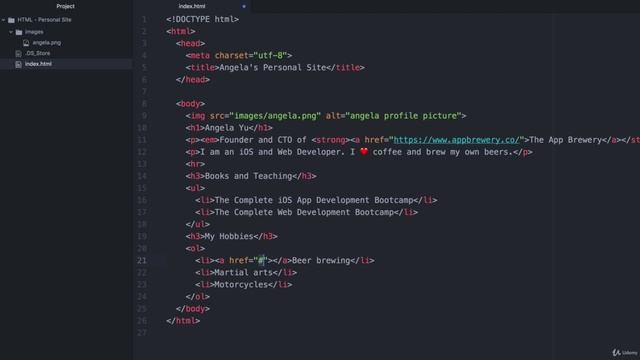Click "The Complete iOS App Development Bootcamp" text

point(313,200)
